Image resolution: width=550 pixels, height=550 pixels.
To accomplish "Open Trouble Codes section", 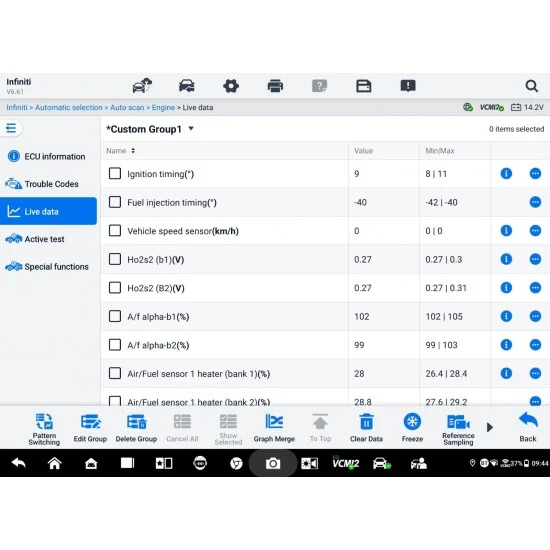I will coord(48,184).
